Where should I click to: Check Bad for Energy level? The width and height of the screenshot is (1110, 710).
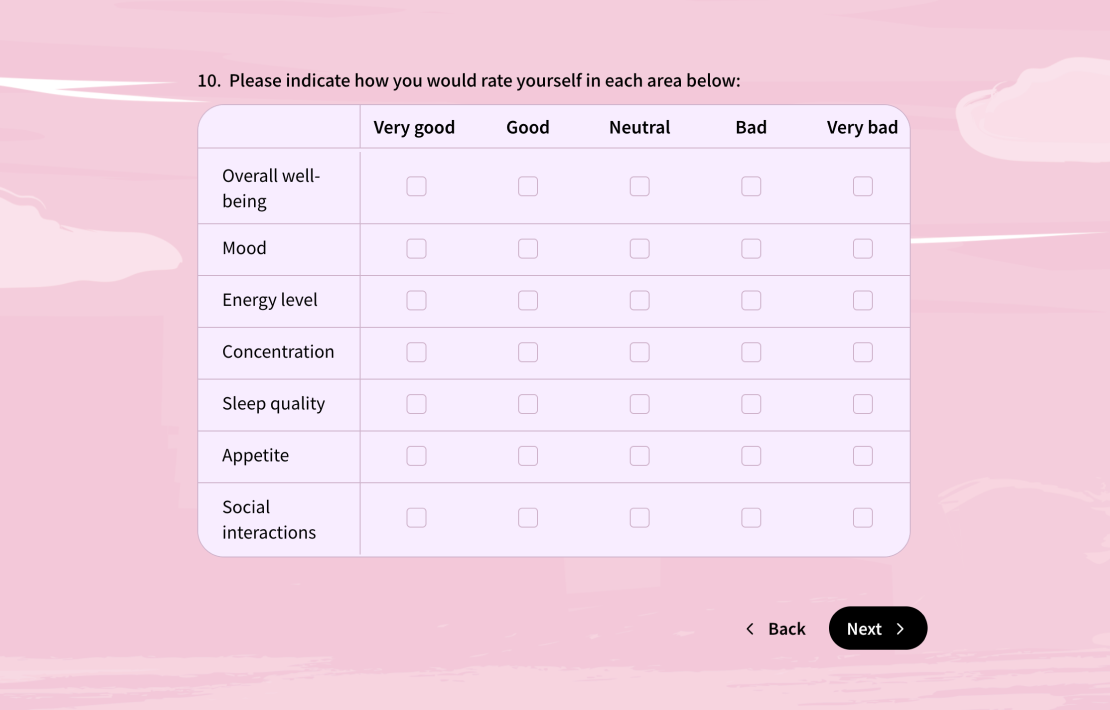(751, 300)
